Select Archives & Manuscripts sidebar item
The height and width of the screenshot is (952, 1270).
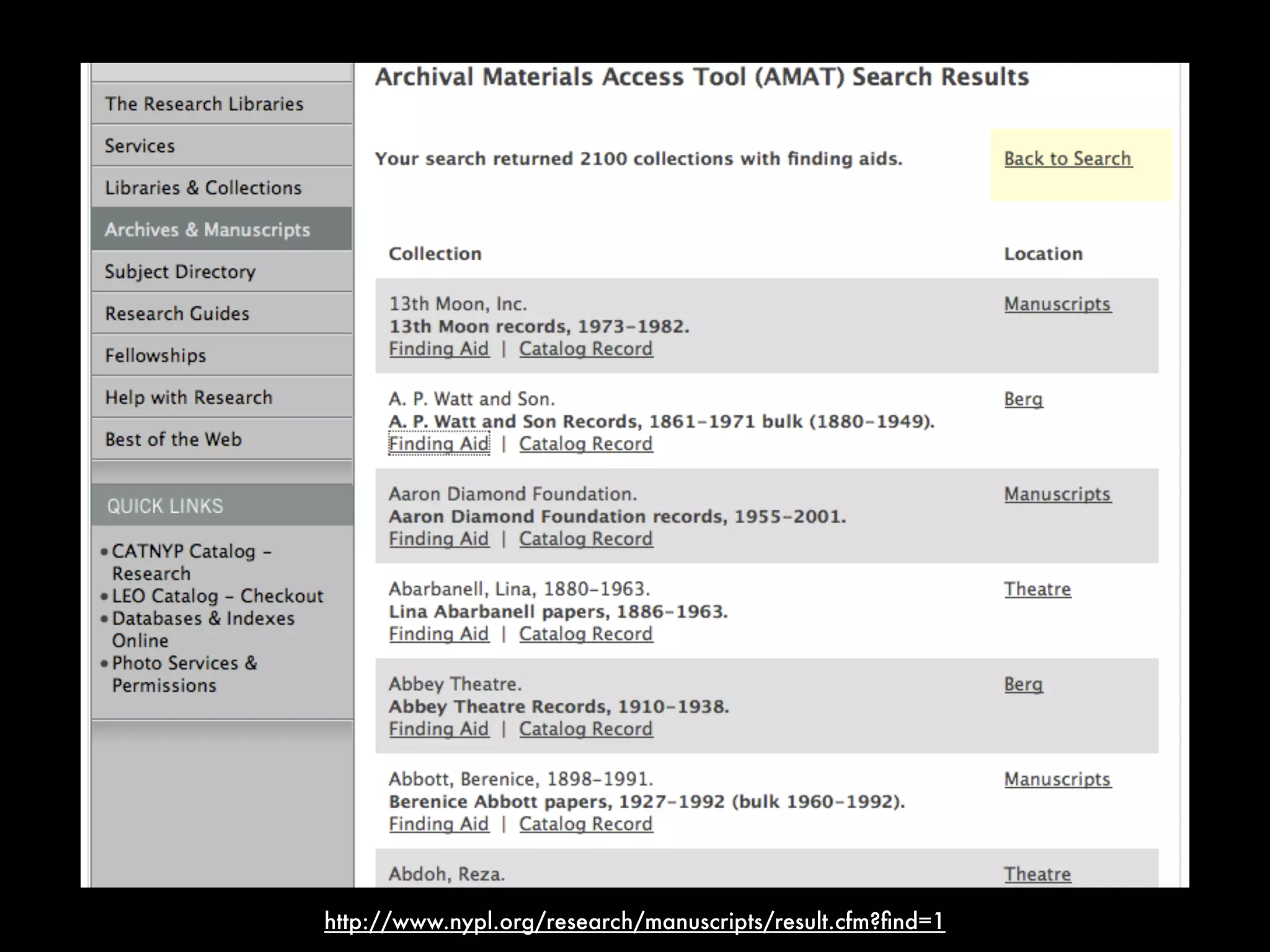pyautogui.click(x=222, y=229)
